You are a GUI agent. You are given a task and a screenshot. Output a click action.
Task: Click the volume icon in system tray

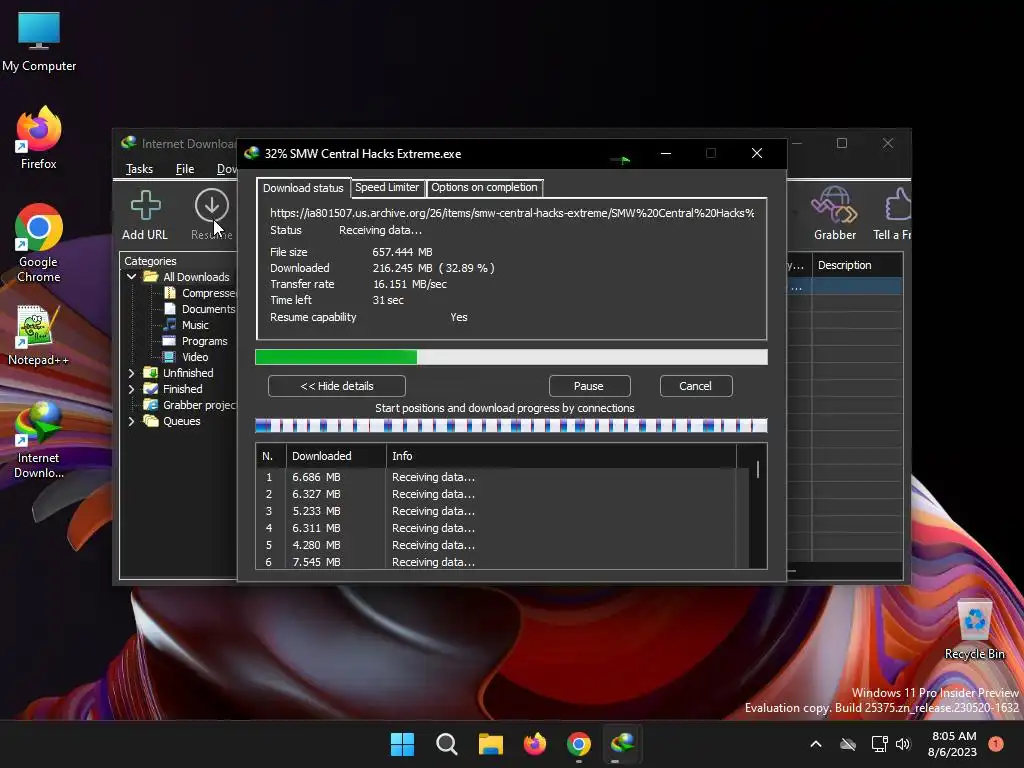pyautogui.click(x=903, y=744)
